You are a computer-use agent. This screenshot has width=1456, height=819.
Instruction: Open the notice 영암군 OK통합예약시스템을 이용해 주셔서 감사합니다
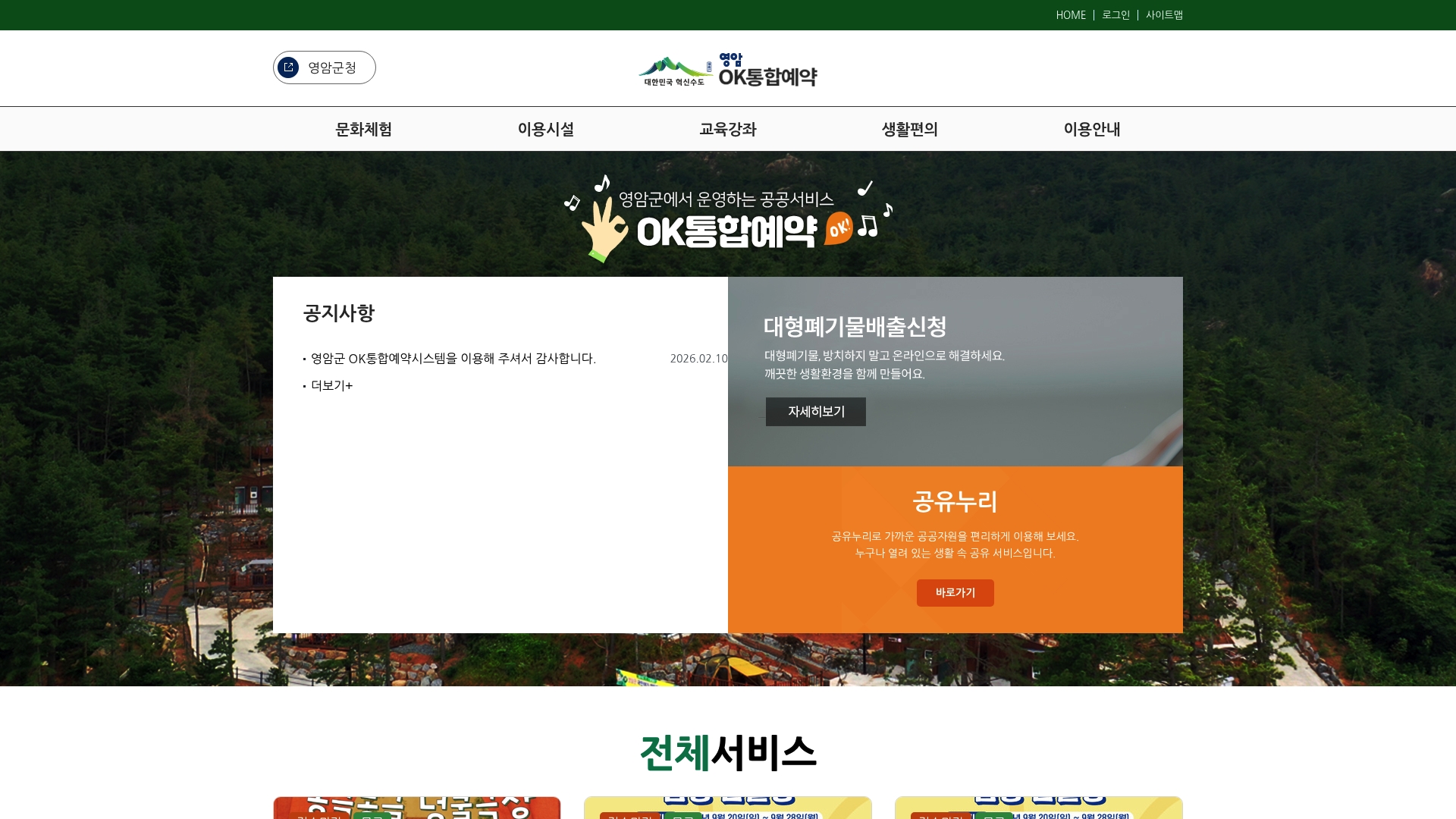point(453,359)
